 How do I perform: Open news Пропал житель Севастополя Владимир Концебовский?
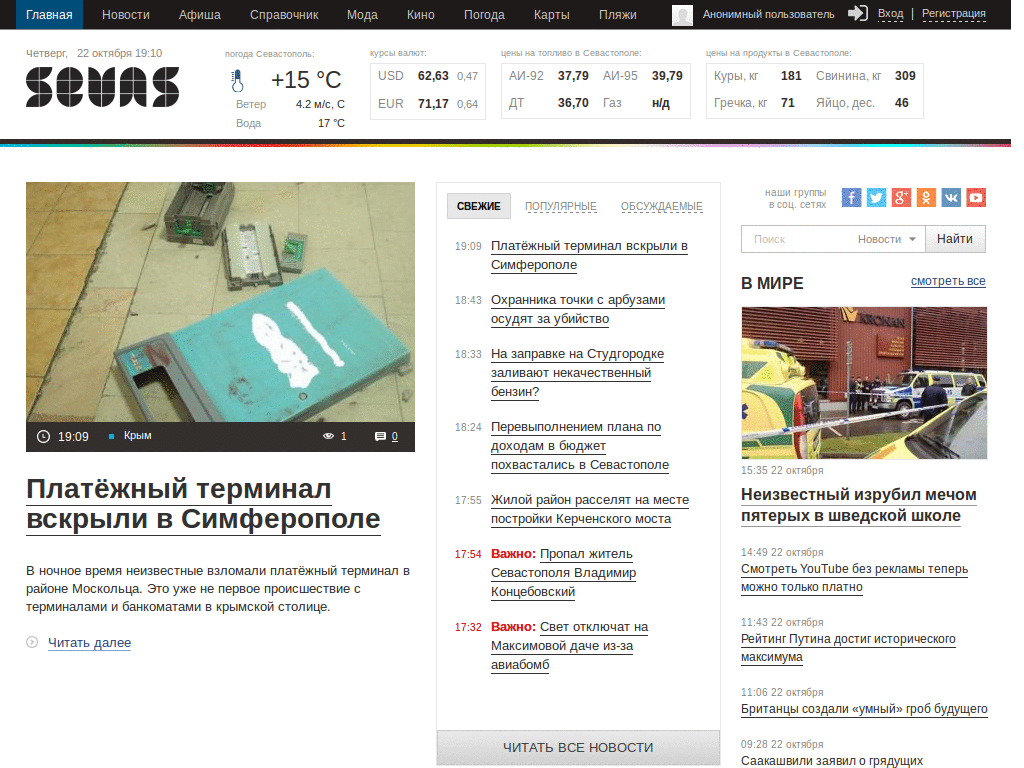pos(564,573)
